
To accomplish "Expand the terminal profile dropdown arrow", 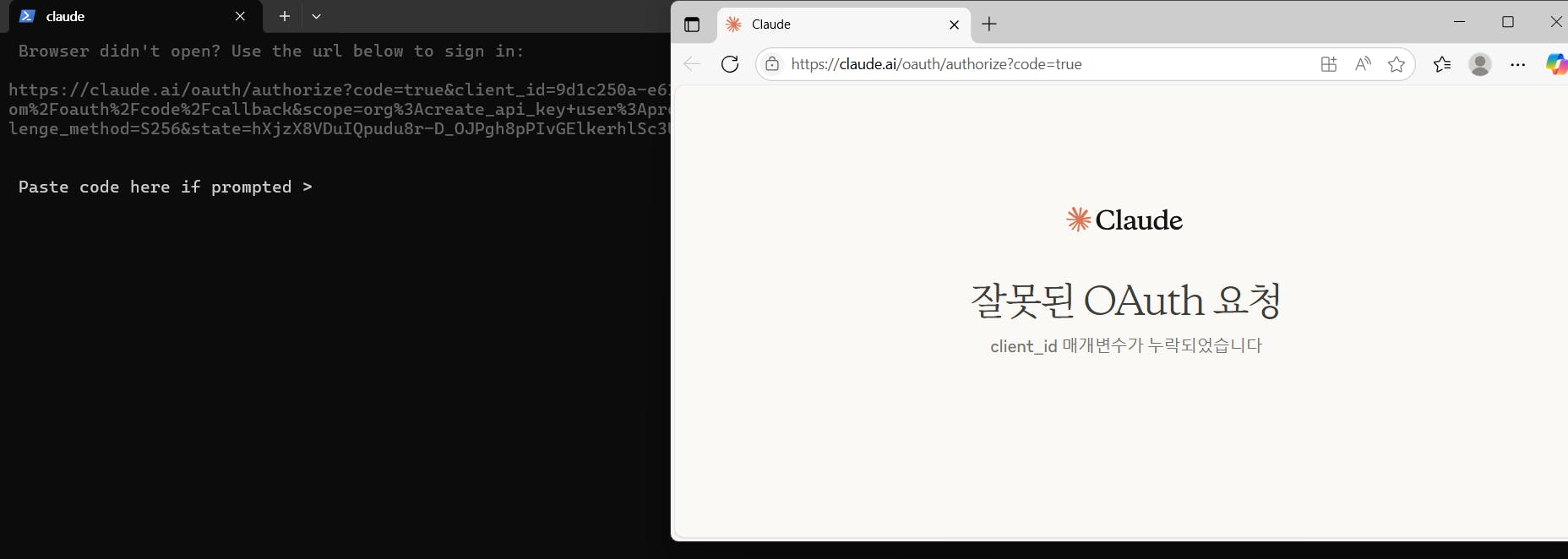I will point(316,16).
